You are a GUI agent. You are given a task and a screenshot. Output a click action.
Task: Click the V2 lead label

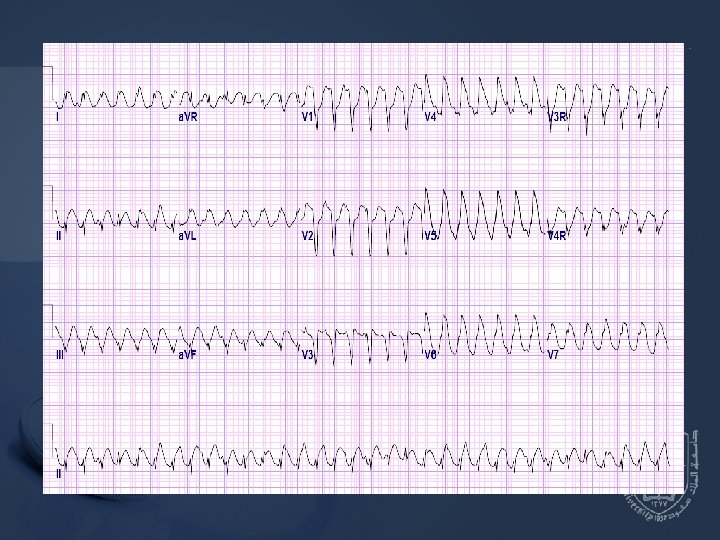click(x=308, y=236)
